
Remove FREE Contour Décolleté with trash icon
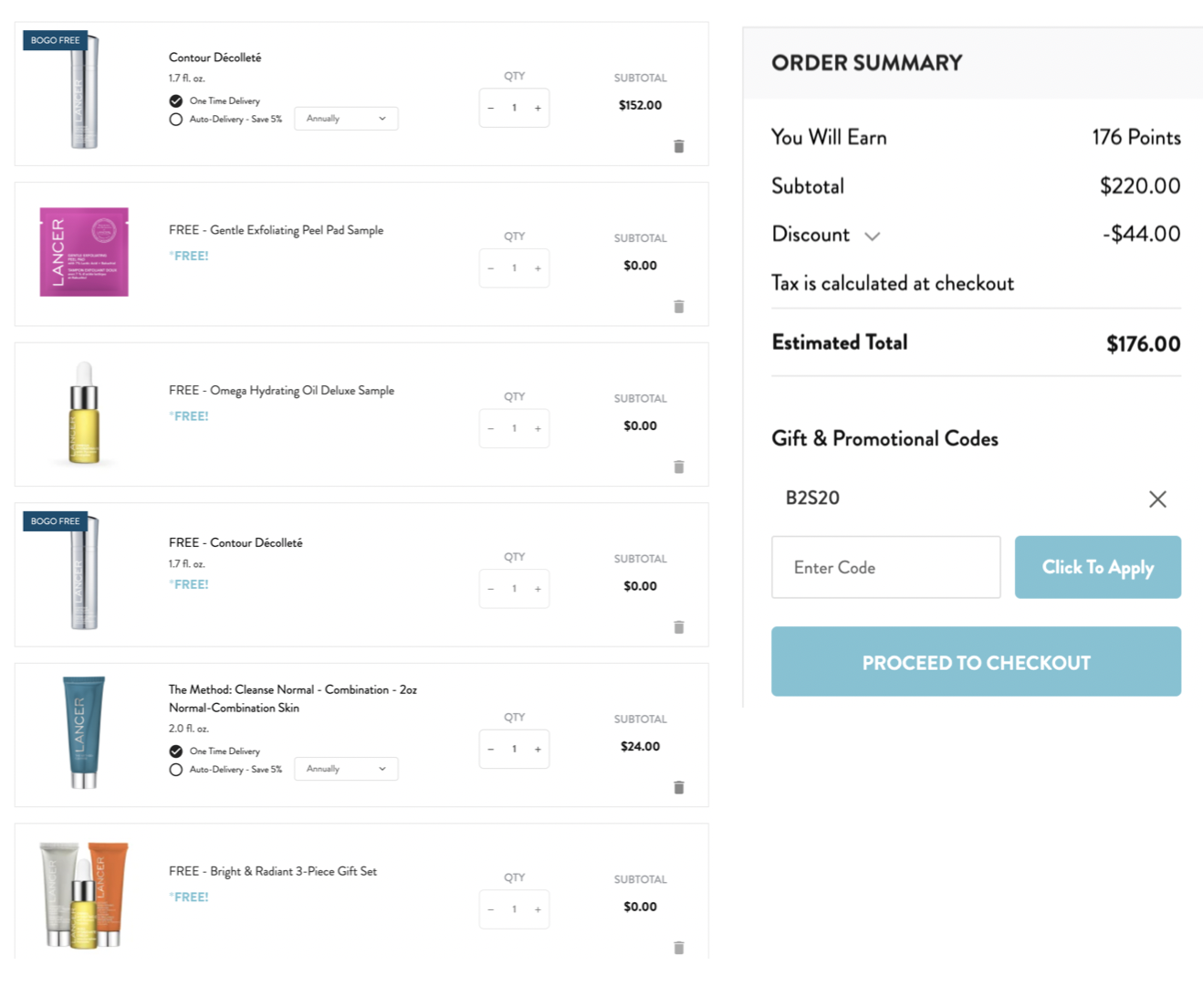679,627
